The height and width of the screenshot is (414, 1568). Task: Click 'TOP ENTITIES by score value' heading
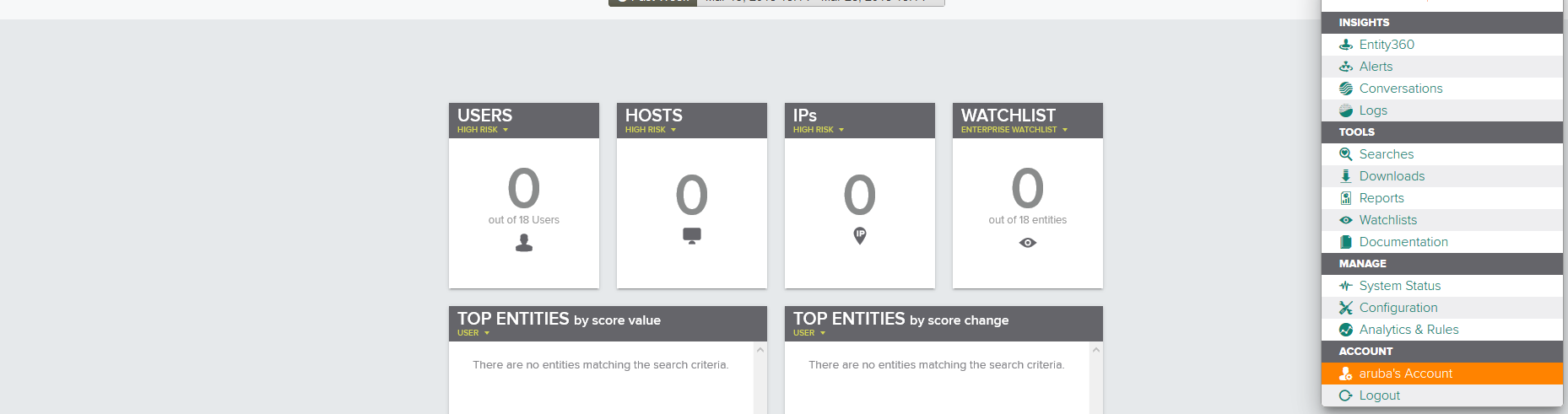[559, 319]
